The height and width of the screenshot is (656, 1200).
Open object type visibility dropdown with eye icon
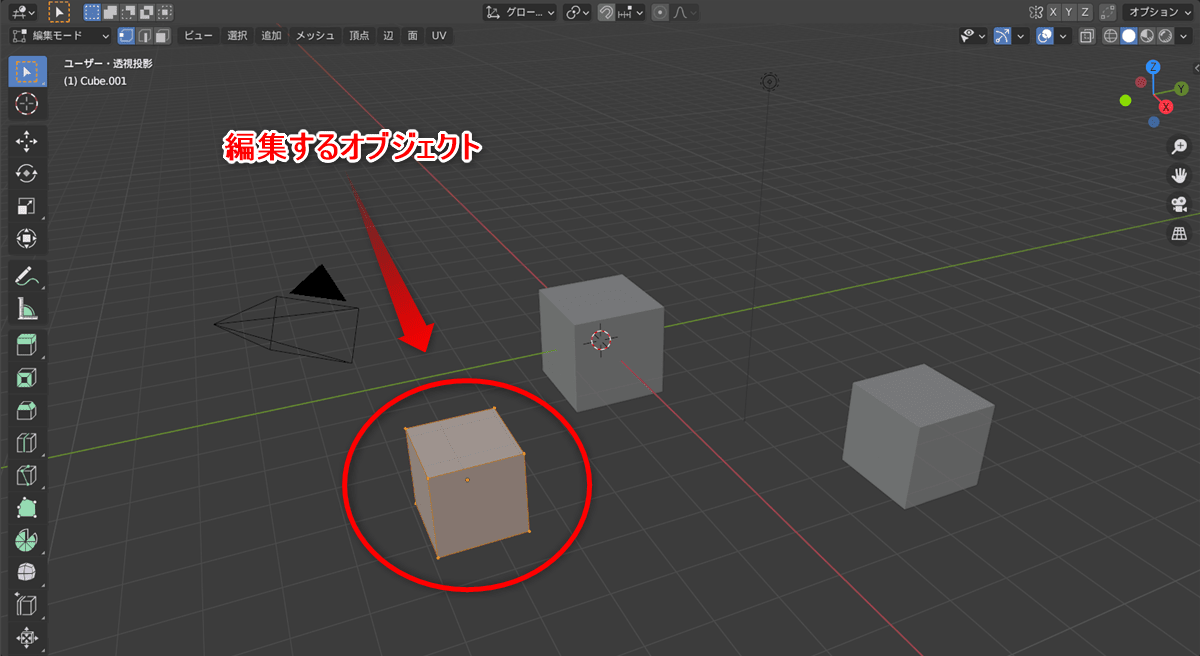pyautogui.click(x=972, y=36)
